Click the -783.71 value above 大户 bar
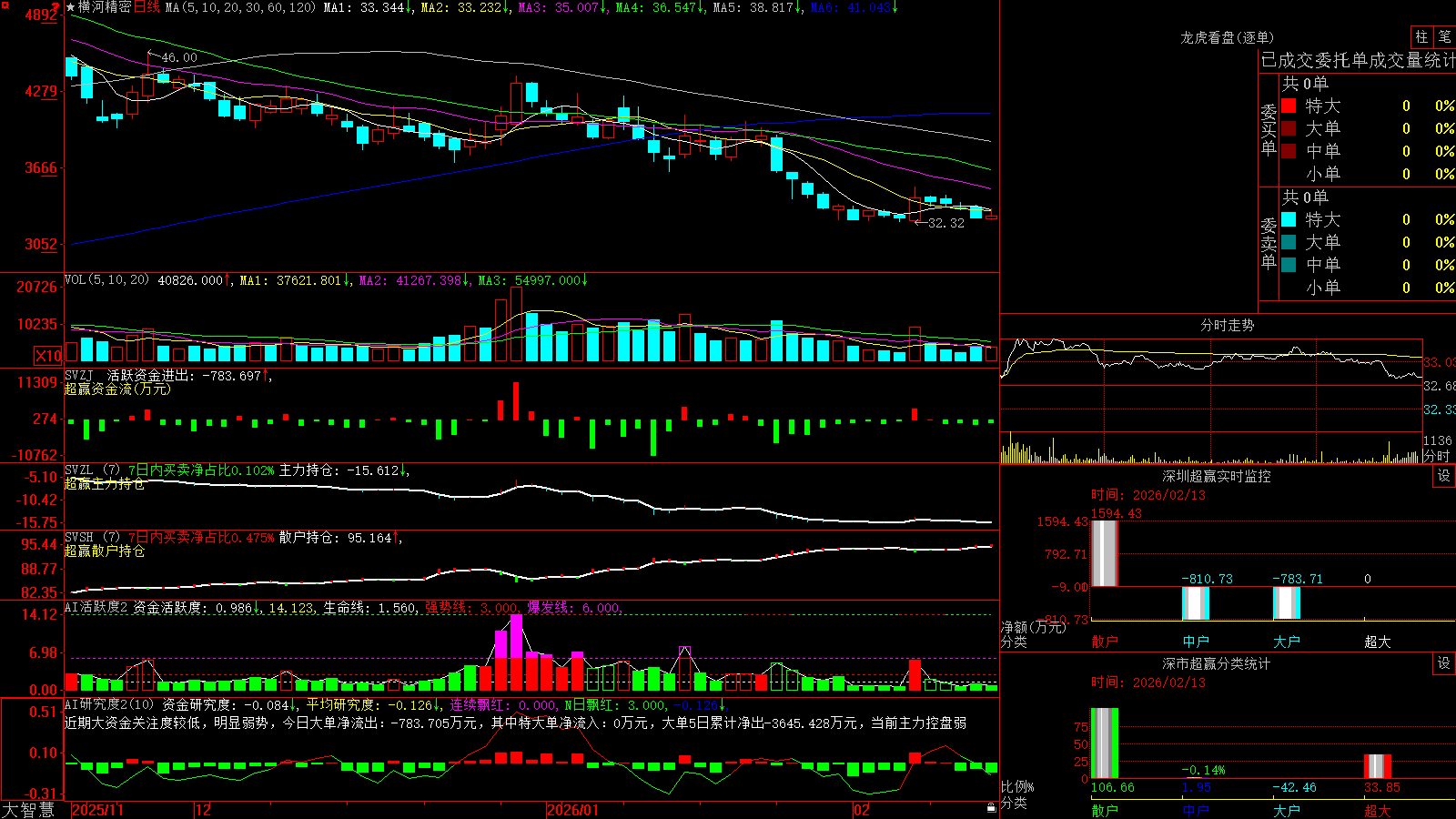Viewport: 1456px width, 819px height. click(1299, 579)
